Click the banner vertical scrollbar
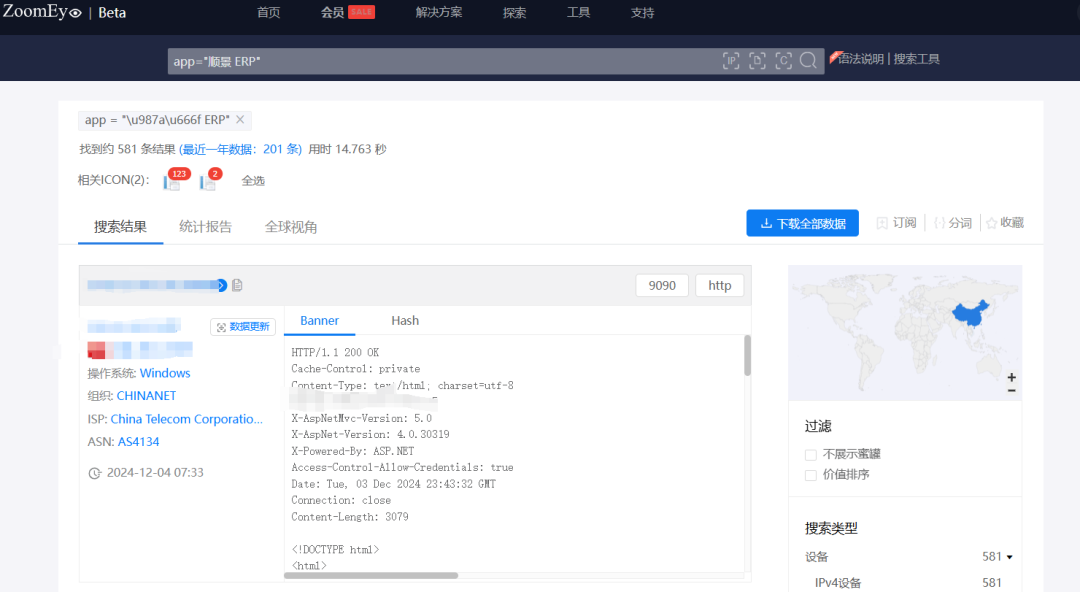The image size is (1080, 592). pyautogui.click(x=747, y=355)
